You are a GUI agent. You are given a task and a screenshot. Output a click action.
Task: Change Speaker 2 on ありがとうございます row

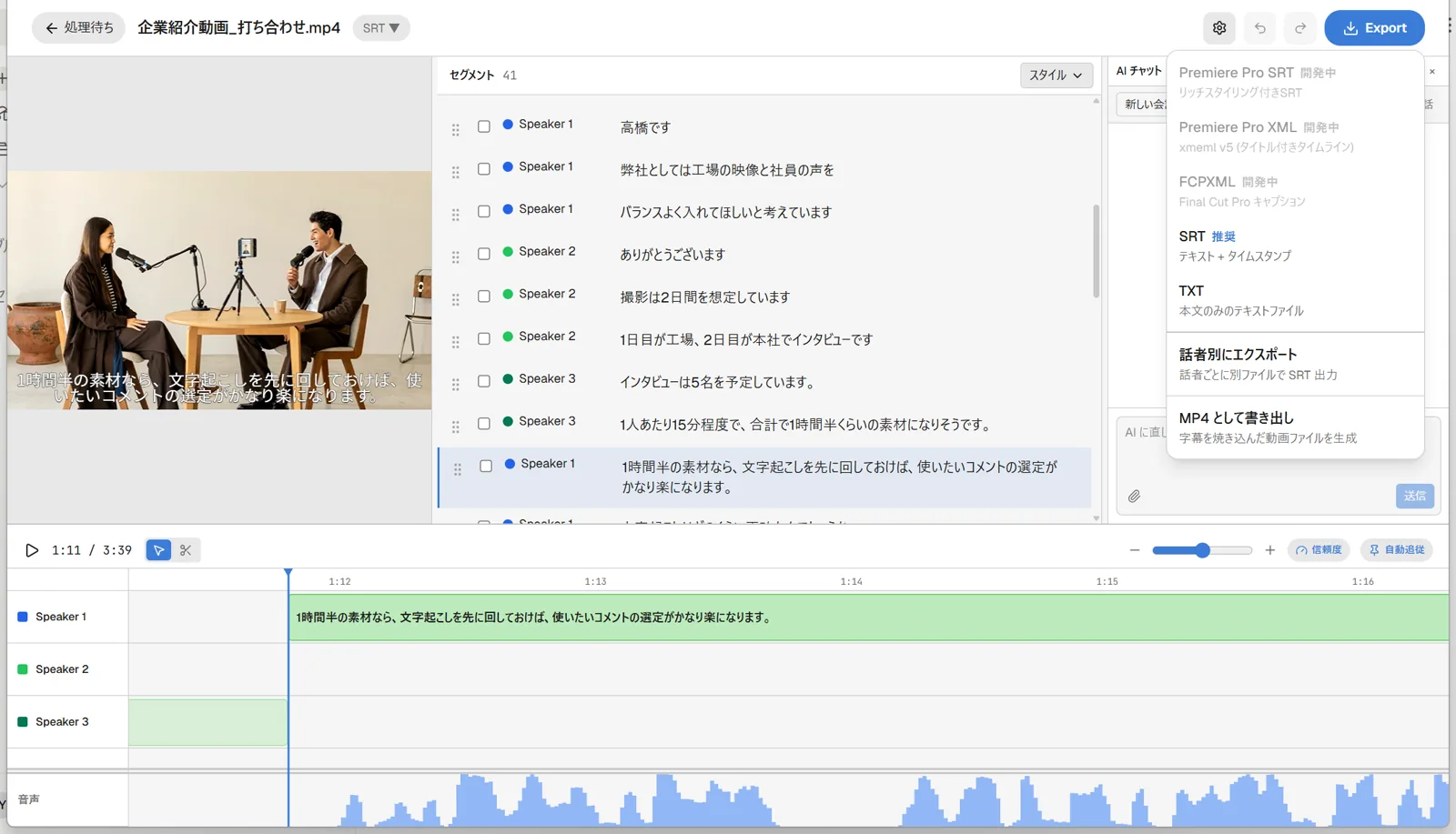539,251
